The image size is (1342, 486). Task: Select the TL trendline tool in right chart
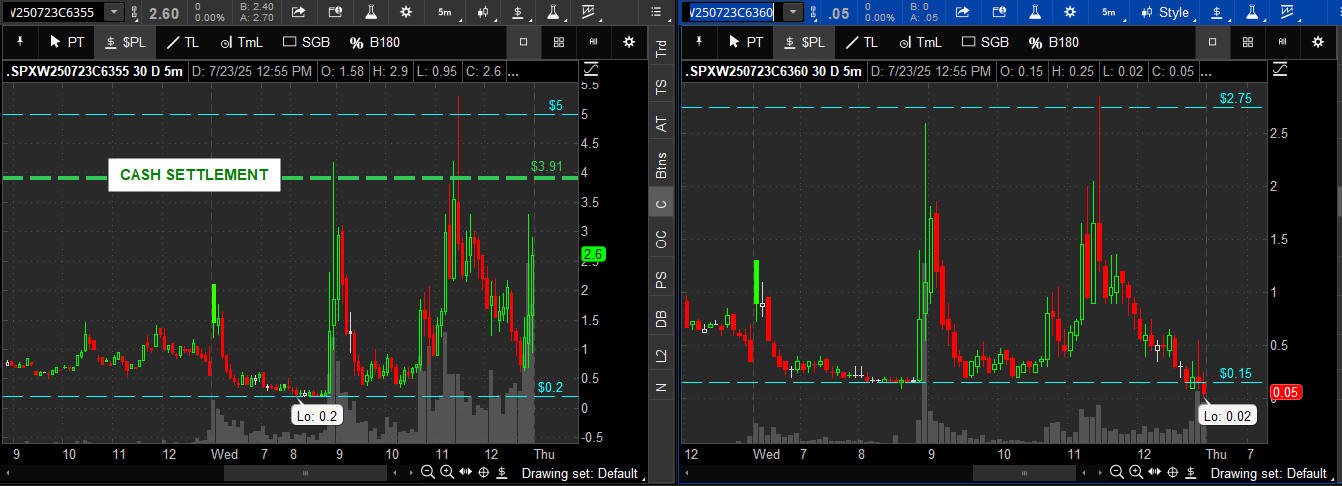coord(860,42)
